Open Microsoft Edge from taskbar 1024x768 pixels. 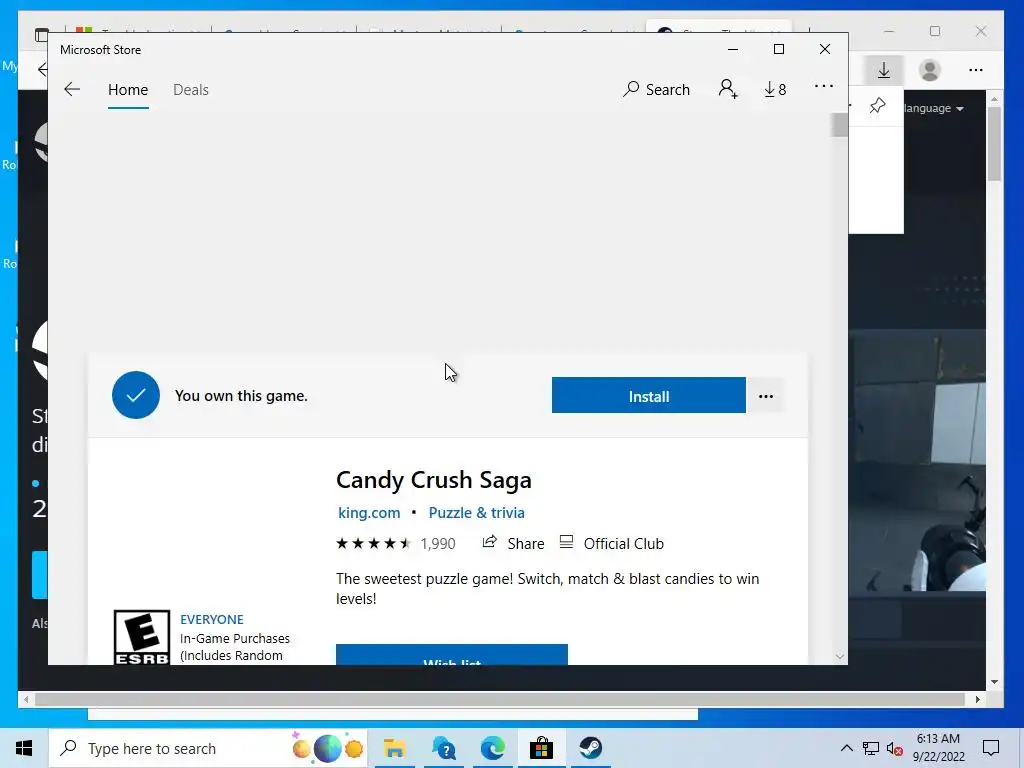[x=492, y=748]
